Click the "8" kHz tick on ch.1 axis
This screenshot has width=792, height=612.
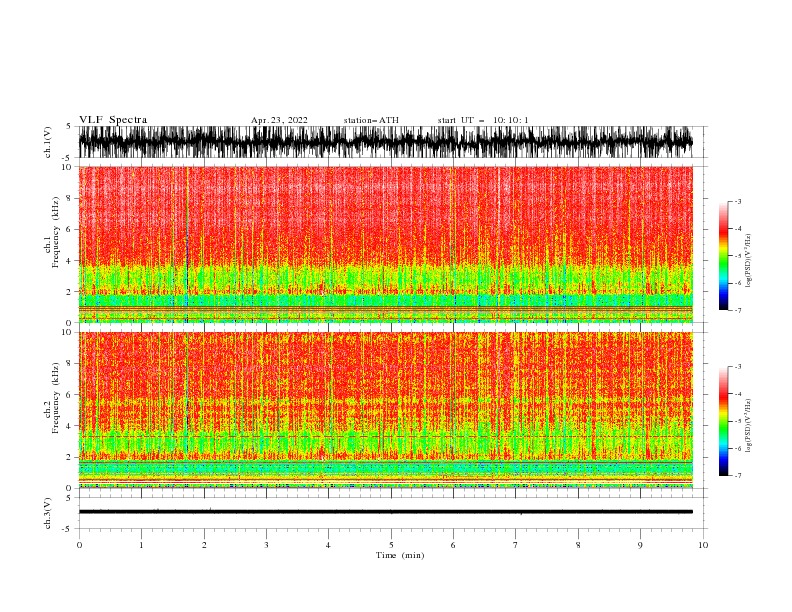70,198
